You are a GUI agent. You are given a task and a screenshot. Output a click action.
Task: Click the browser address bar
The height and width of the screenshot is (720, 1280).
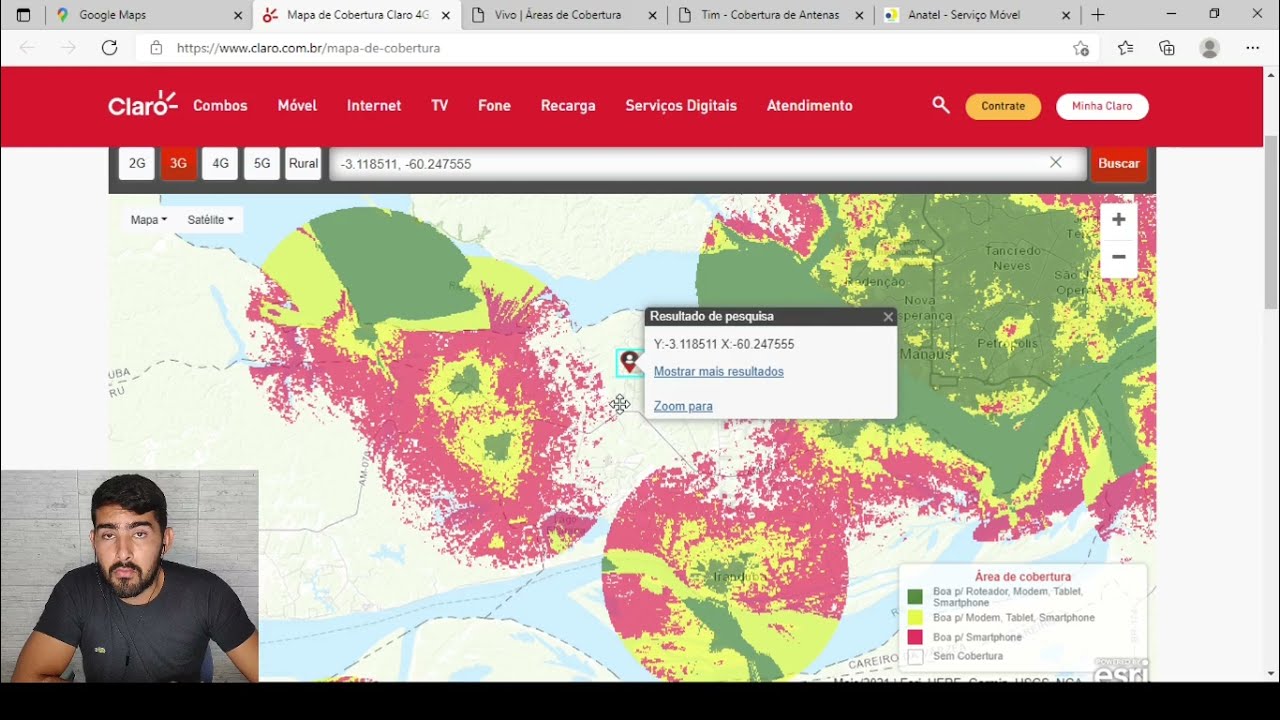point(618,48)
